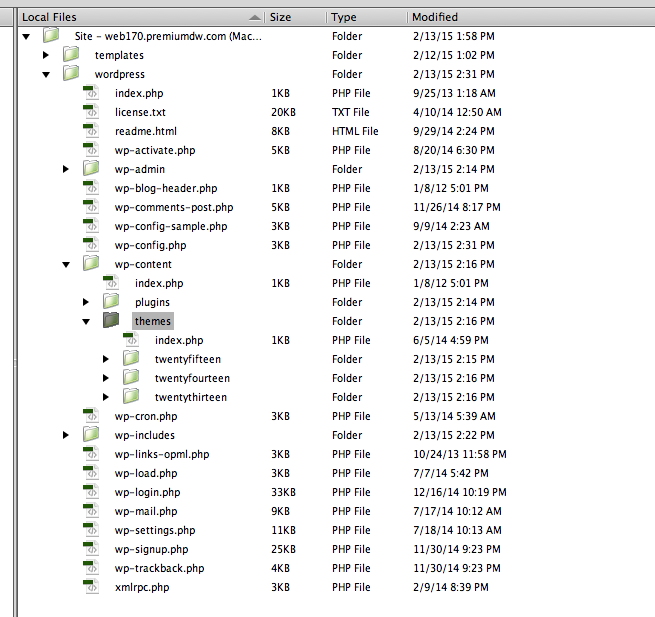The image size is (655, 617).
Task: Click the HTML File type of readme.html
Action: (x=355, y=131)
